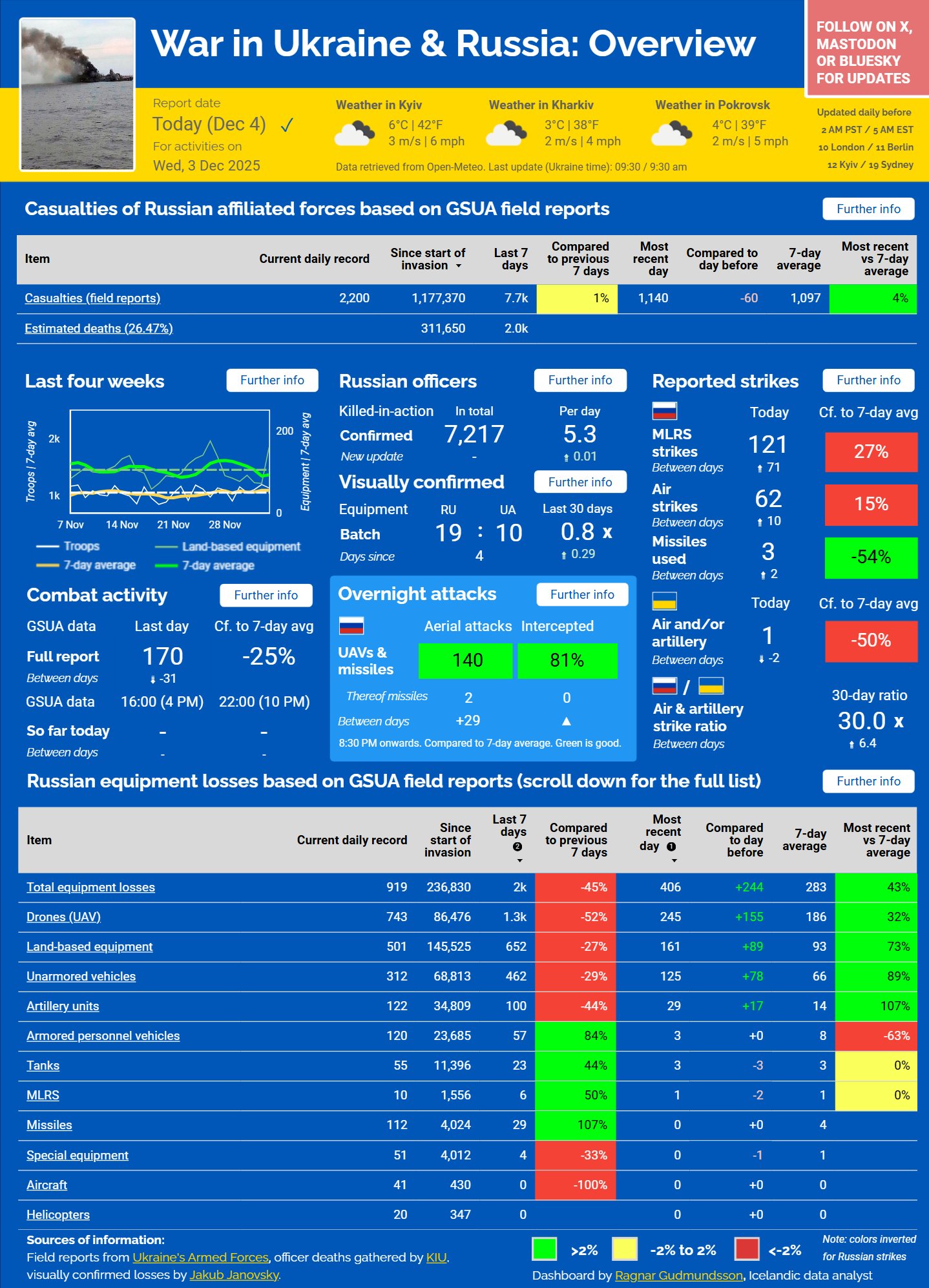
Task: Open the Aircraft link
Action: pyautogui.click(x=47, y=1185)
